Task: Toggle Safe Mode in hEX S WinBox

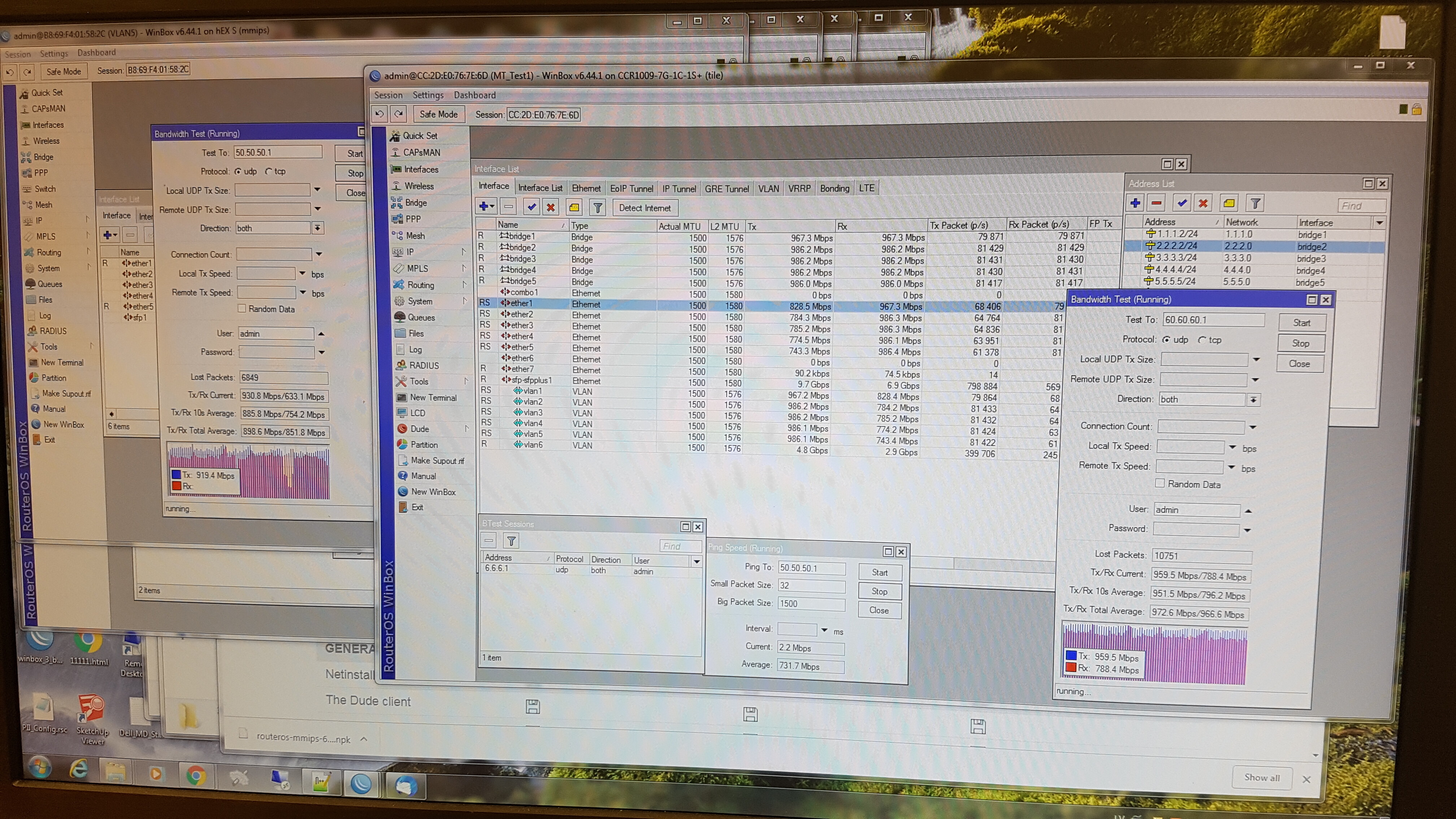Action: (63, 72)
